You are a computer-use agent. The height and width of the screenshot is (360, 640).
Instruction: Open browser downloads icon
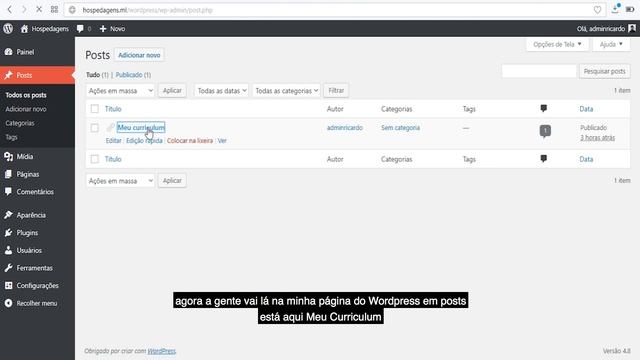pyautogui.click(x=615, y=9)
